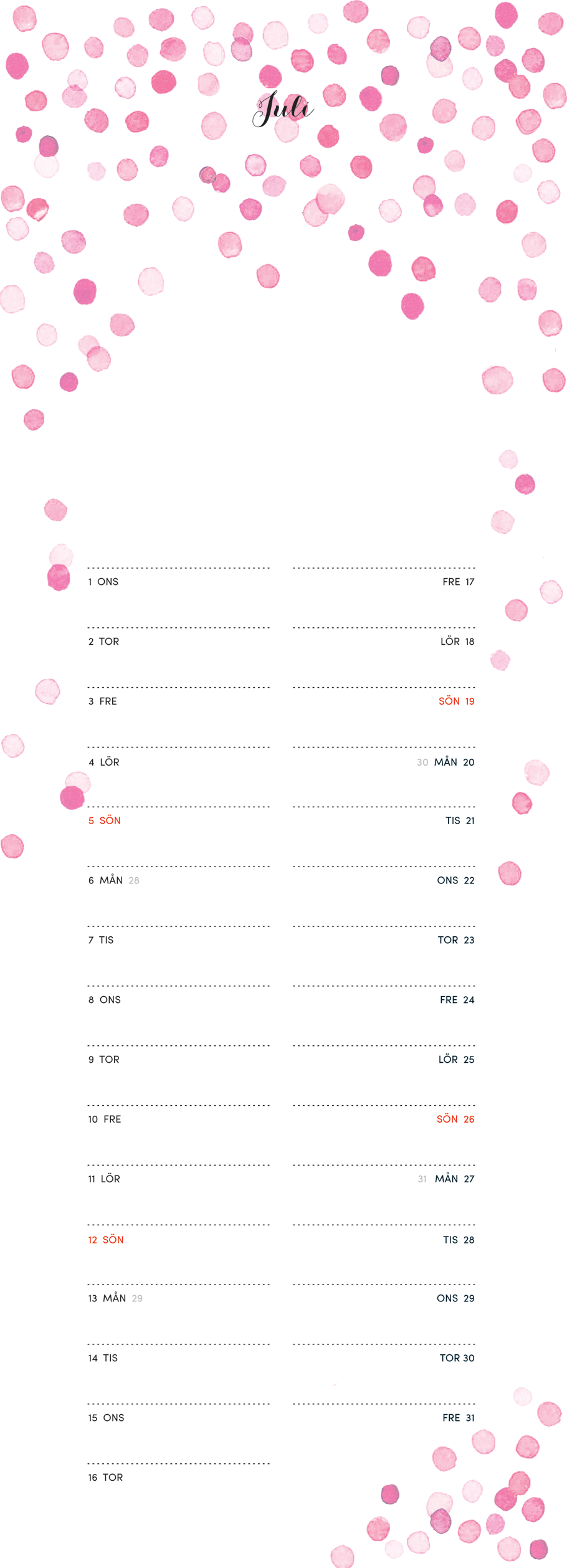Click week number 29 beside 13 MÅN
Image resolution: width=567 pixels, height=1568 pixels.
[137, 1298]
